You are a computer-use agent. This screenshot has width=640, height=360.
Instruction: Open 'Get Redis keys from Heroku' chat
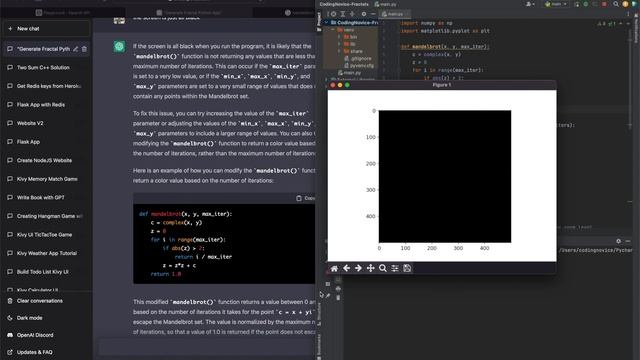pos(46,86)
